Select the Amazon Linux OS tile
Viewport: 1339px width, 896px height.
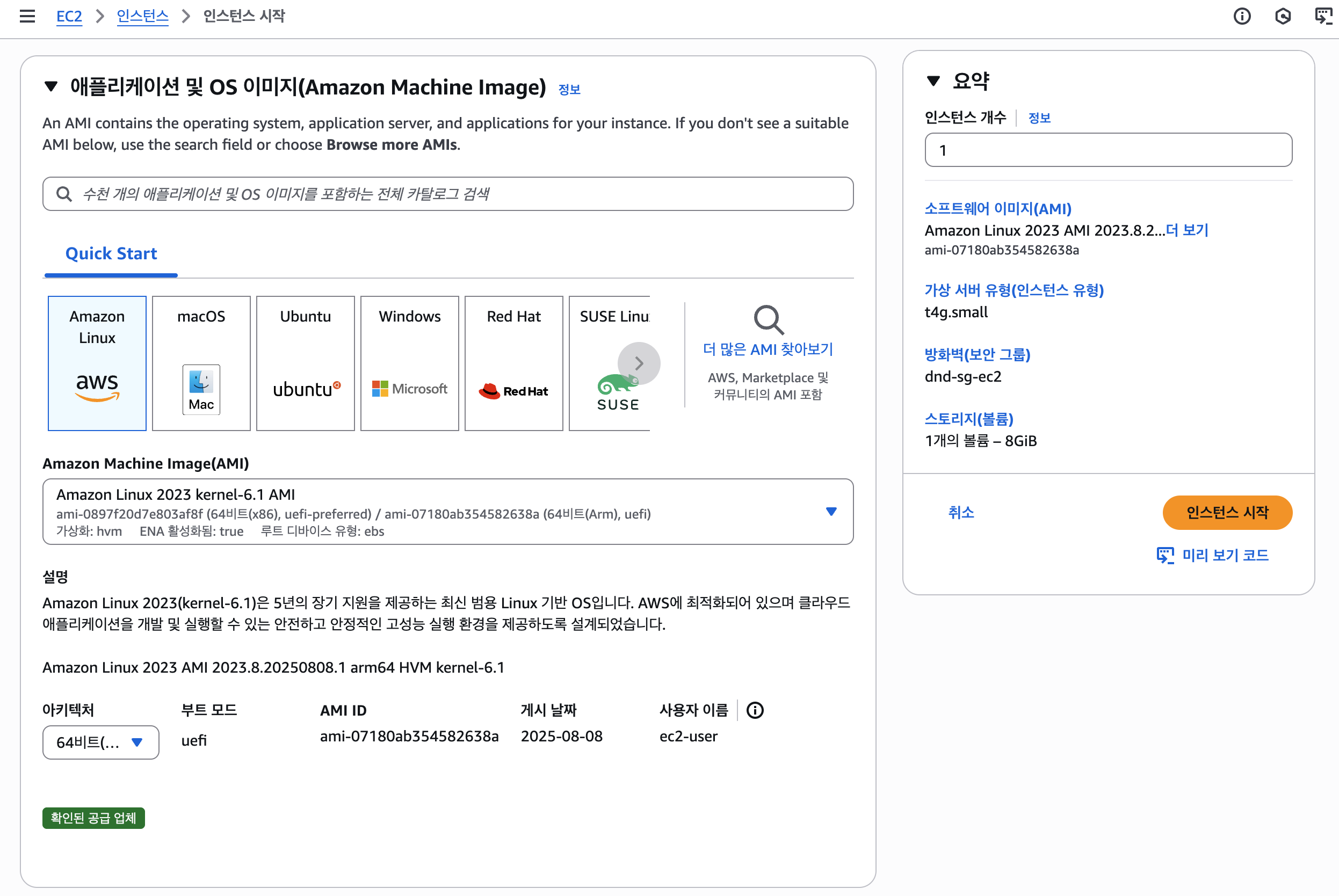click(x=97, y=363)
